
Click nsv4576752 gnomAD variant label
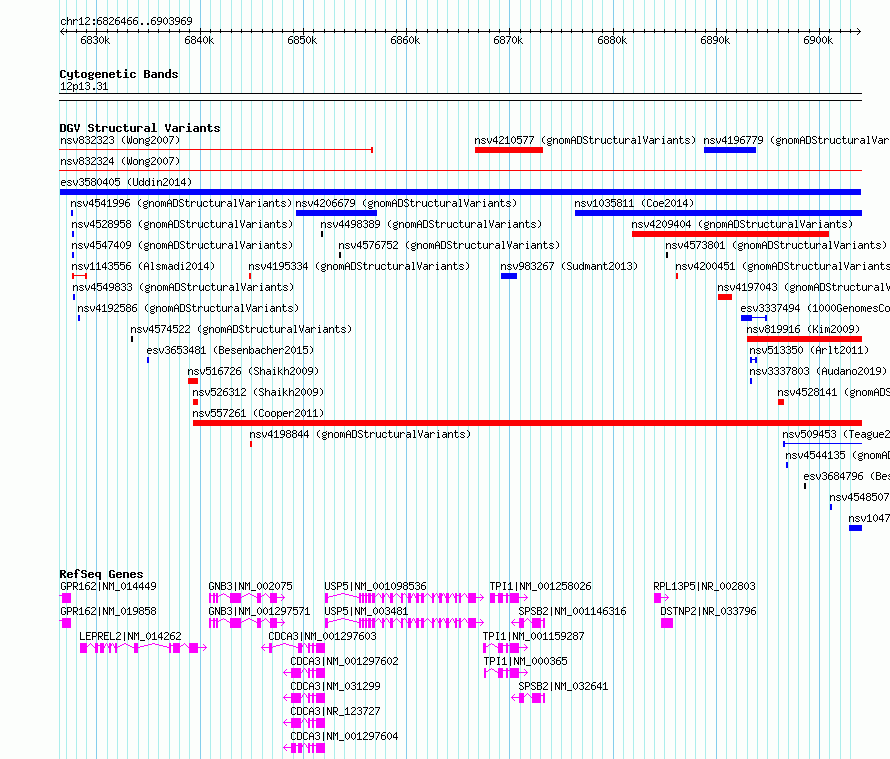click(449, 245)
